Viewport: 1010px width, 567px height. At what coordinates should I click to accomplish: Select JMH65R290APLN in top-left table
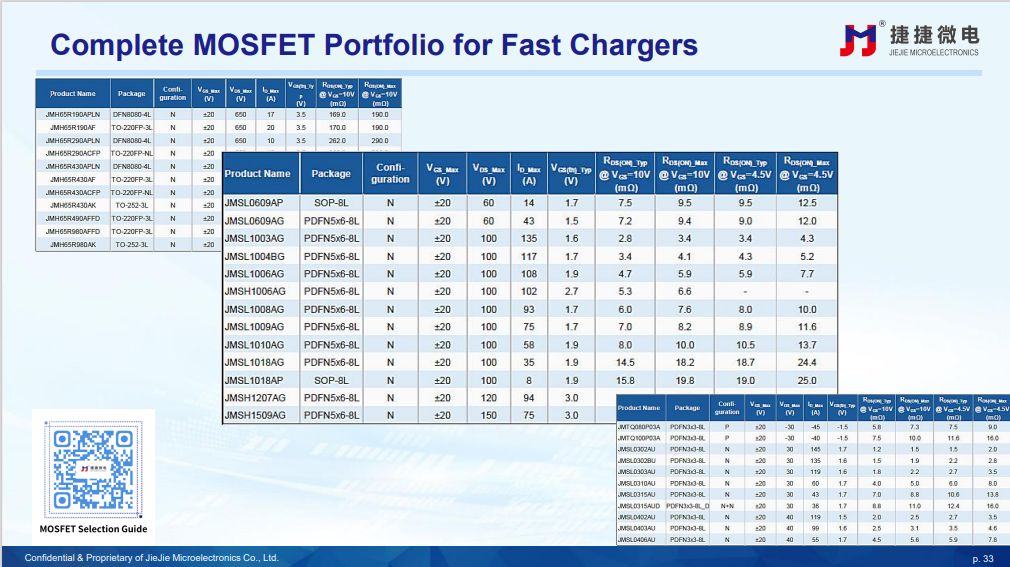pyautogui.click(x=73, y=140)
